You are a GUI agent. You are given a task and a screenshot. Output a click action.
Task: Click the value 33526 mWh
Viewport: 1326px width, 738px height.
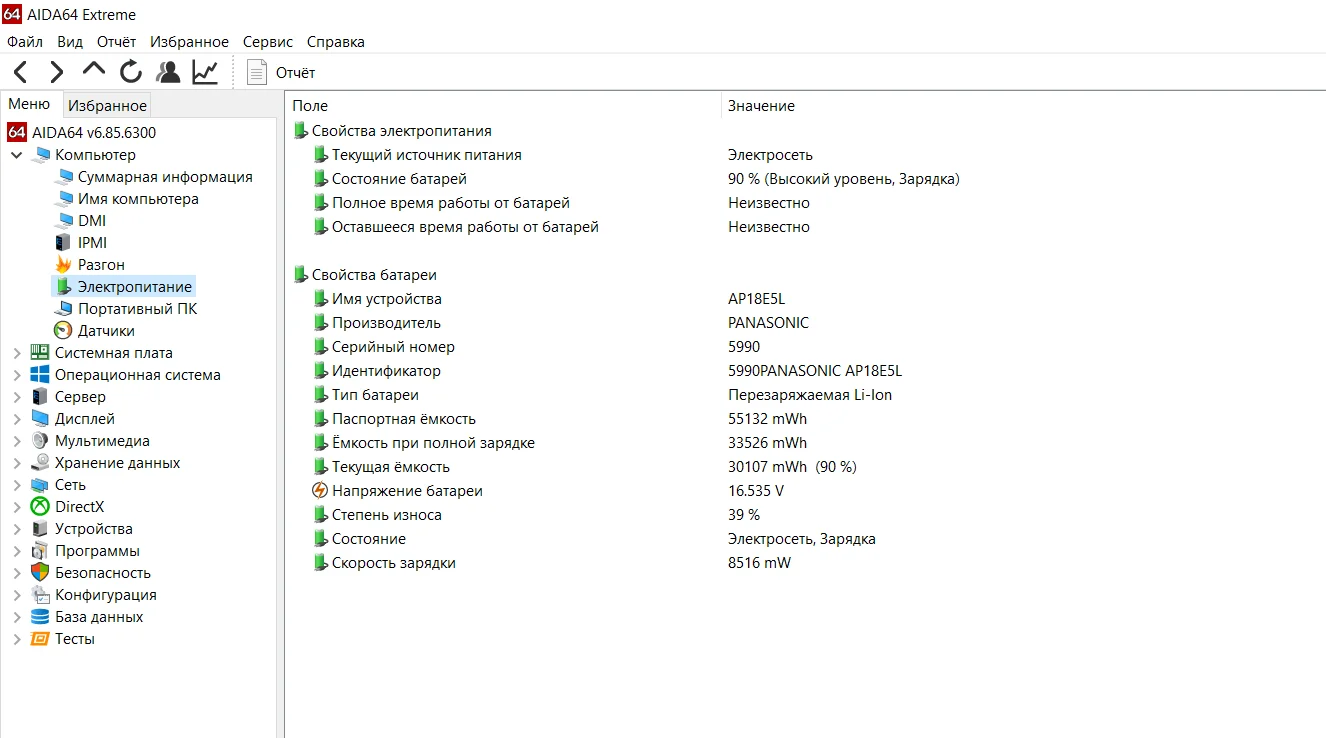point(767,443)
